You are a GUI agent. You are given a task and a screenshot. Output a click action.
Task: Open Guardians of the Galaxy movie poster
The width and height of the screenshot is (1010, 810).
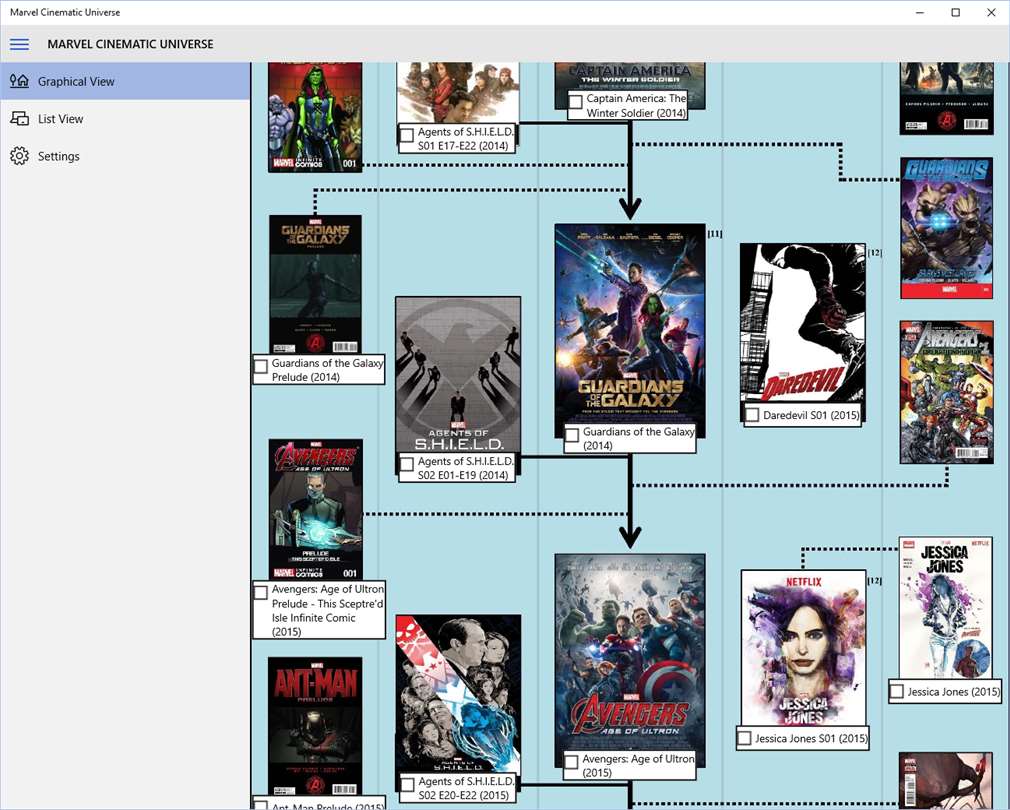click(x=630, y=325)
